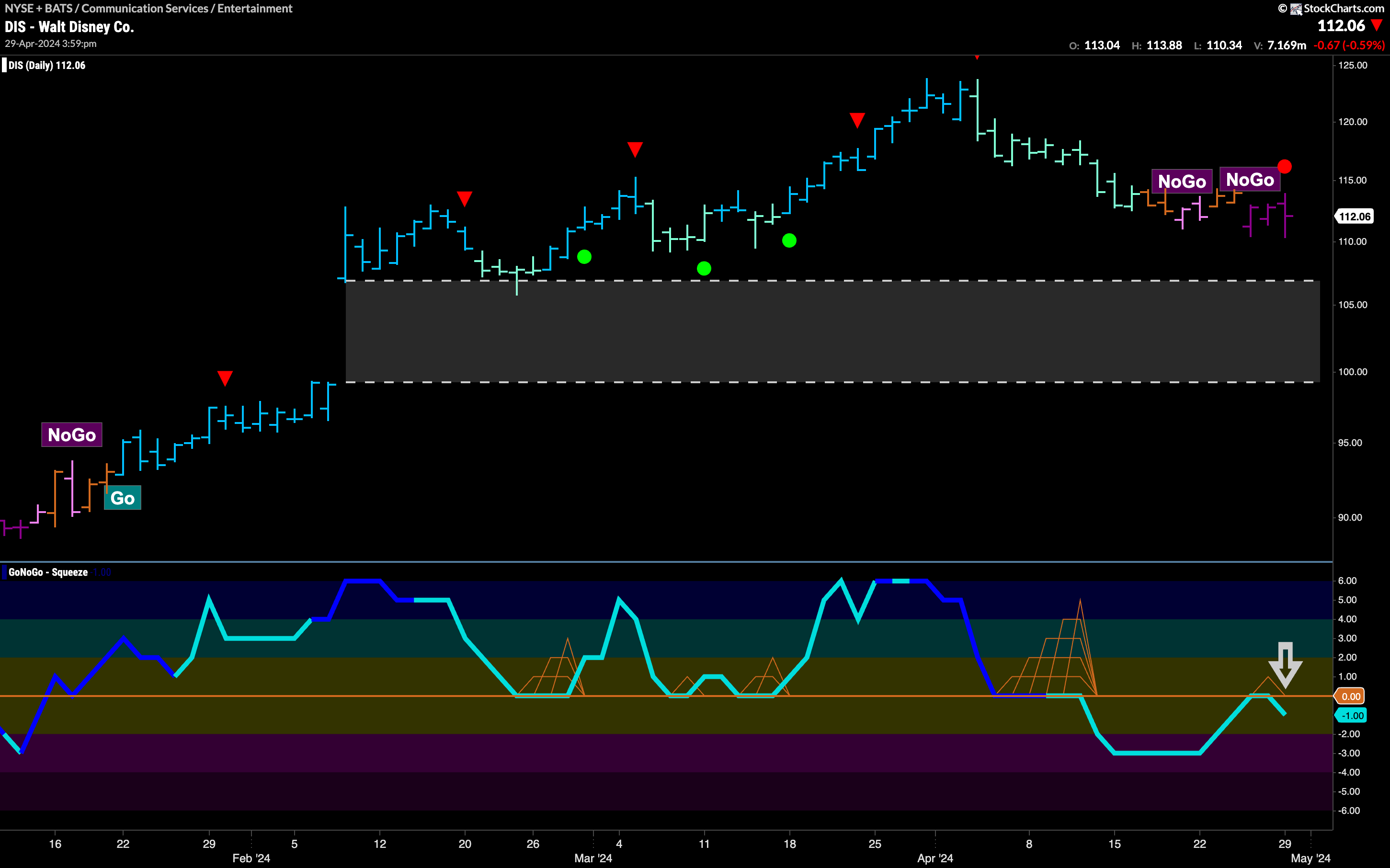Click the DIS - Walt Disney Co. title
This screenshot has height=868, width=1390.
click(69, 27)
